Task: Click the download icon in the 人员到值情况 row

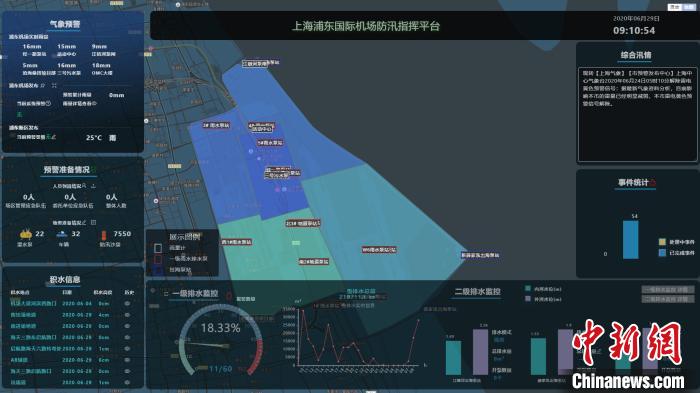Action: tap(93, 185)
